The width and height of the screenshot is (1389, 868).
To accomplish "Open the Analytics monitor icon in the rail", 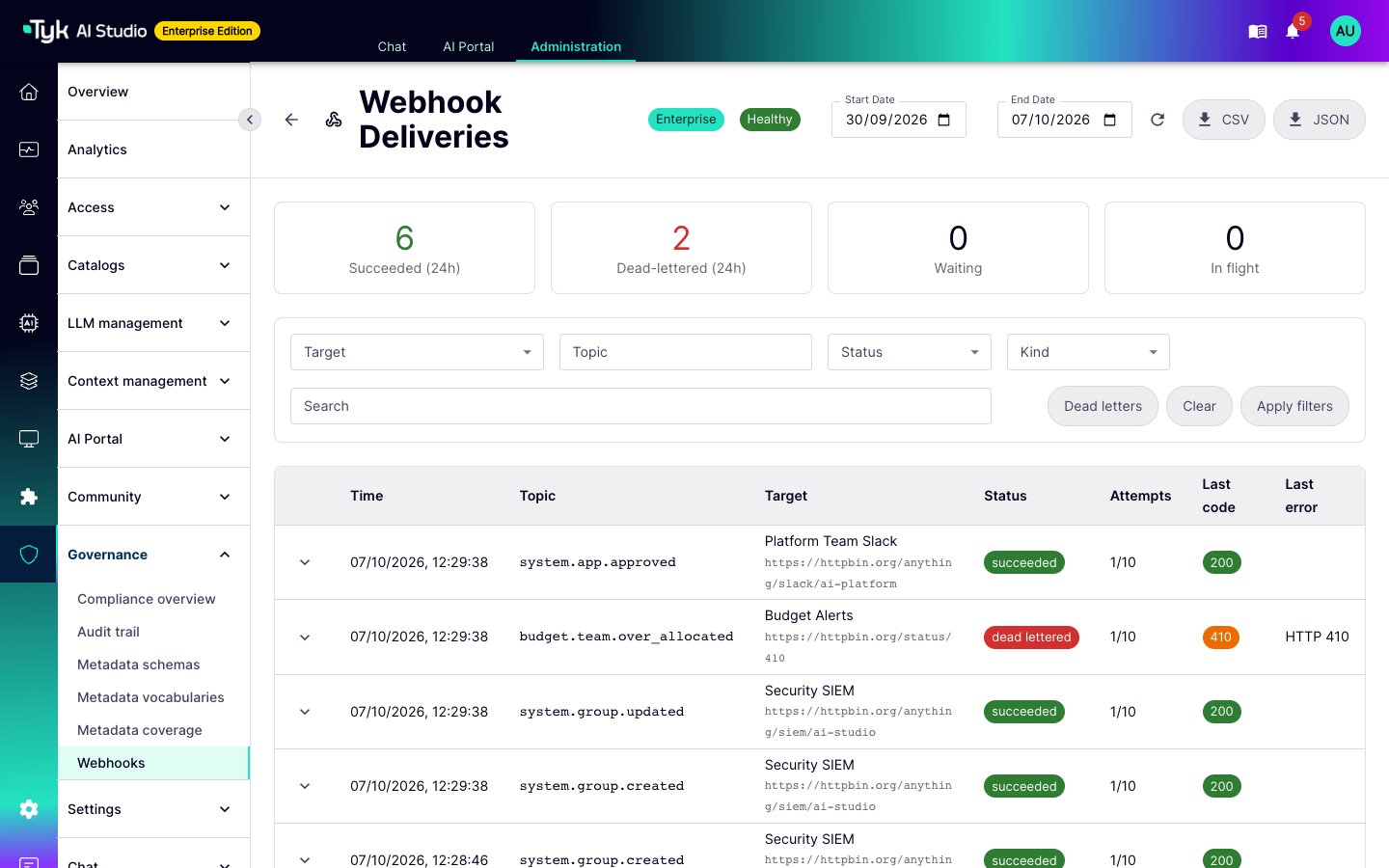I will [x=29, y=149].
